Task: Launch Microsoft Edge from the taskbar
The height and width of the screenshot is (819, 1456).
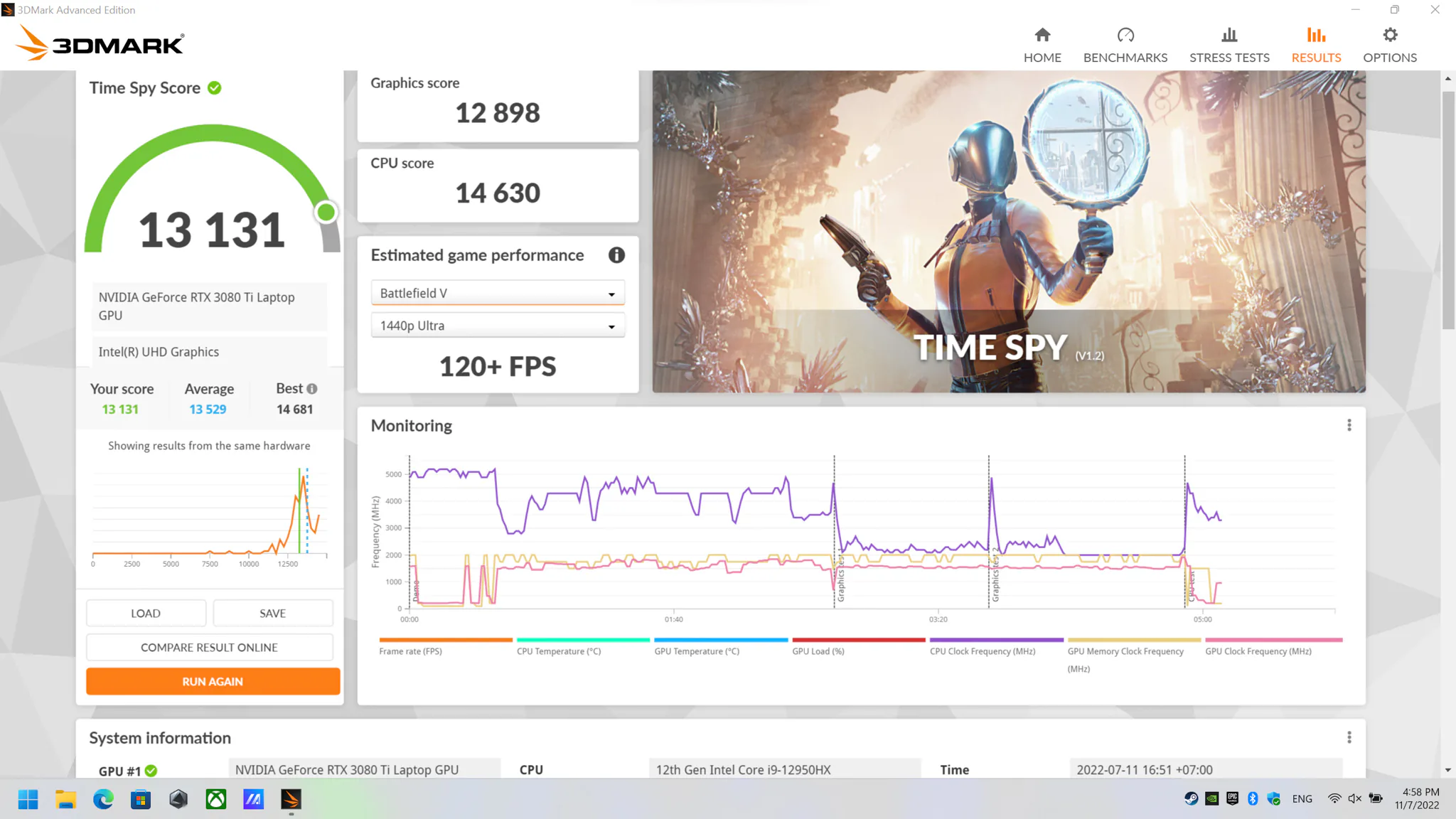Action: coord(103,799)
